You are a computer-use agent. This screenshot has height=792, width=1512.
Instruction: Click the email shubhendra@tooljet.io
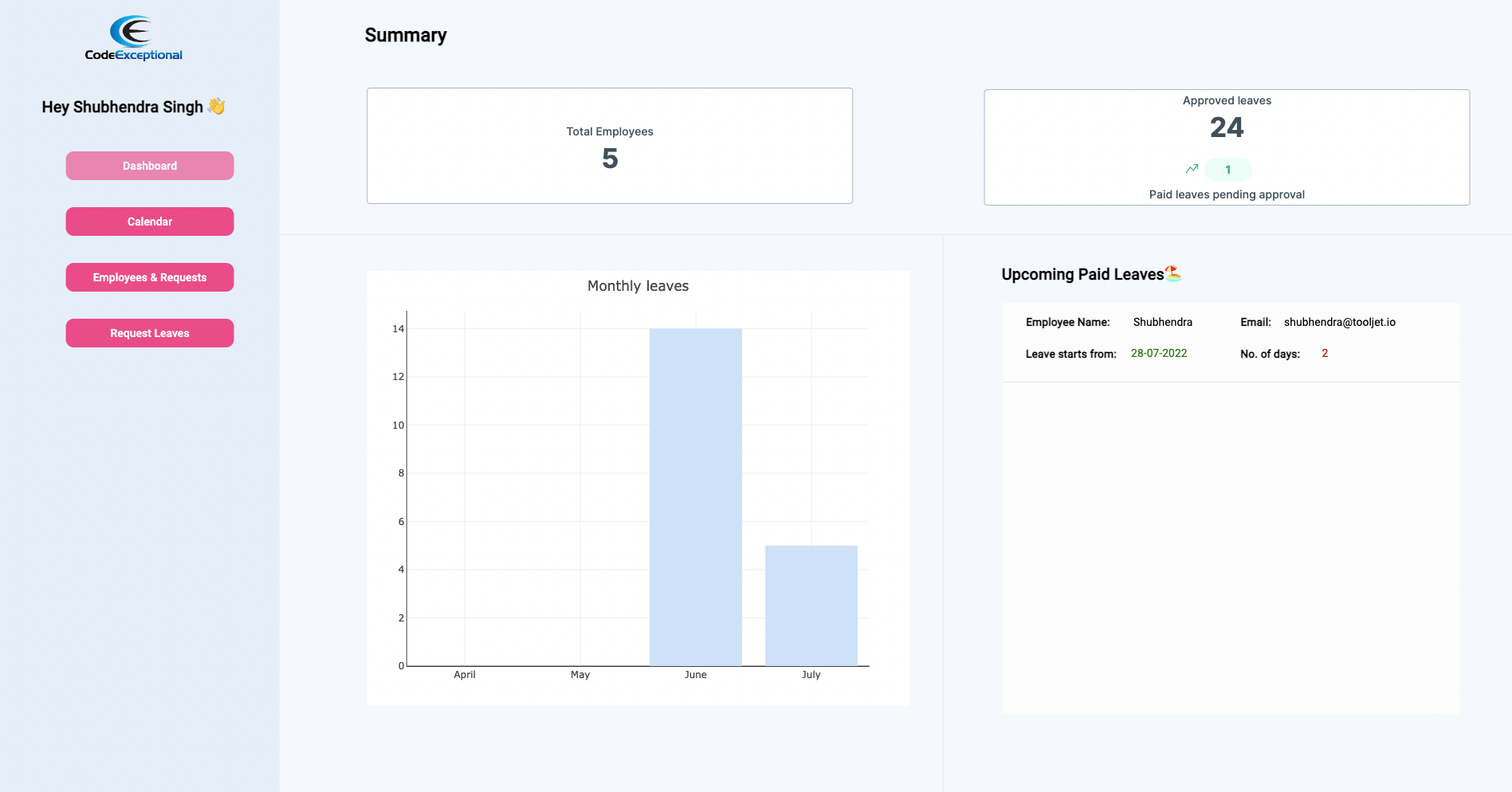click(1339, 322)
